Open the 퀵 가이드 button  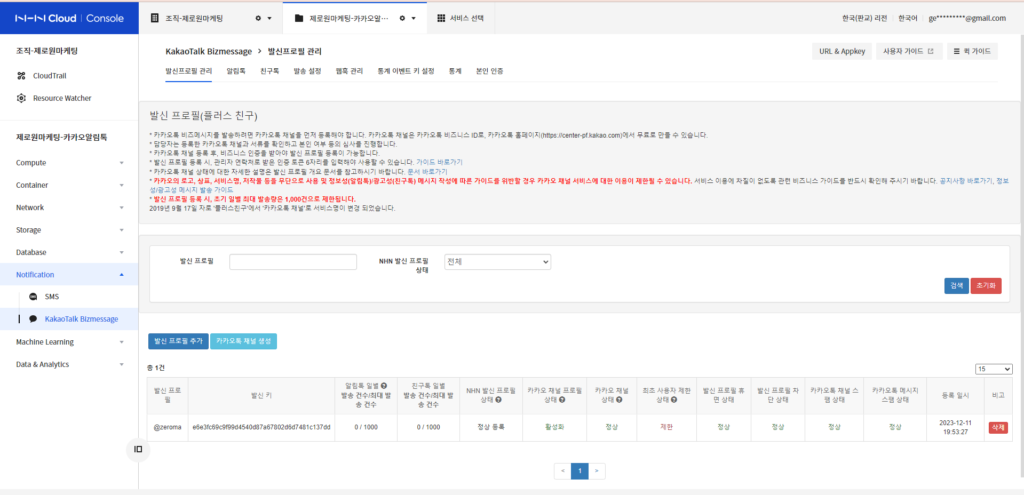pos(972,52)
